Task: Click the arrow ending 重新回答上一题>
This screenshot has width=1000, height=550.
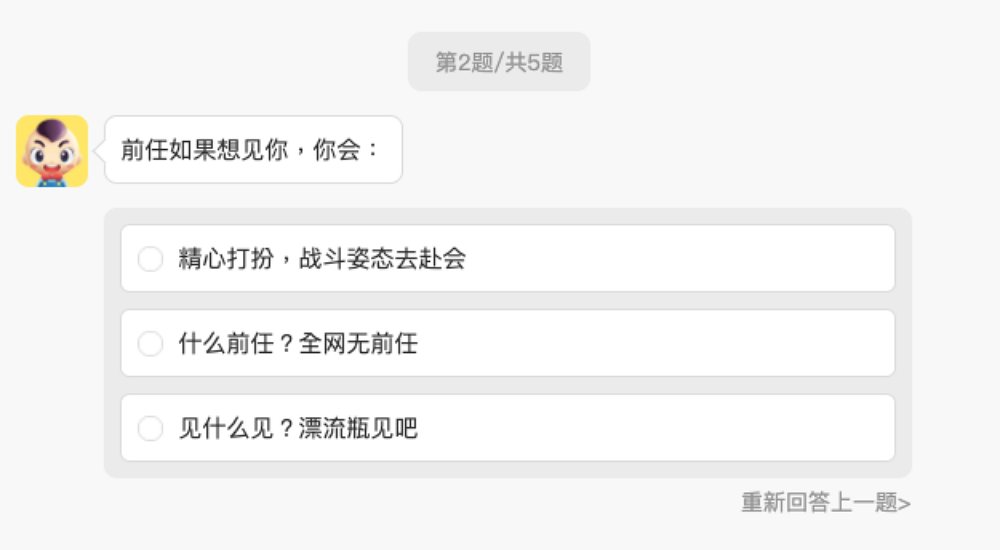Action: click(904, 503)
